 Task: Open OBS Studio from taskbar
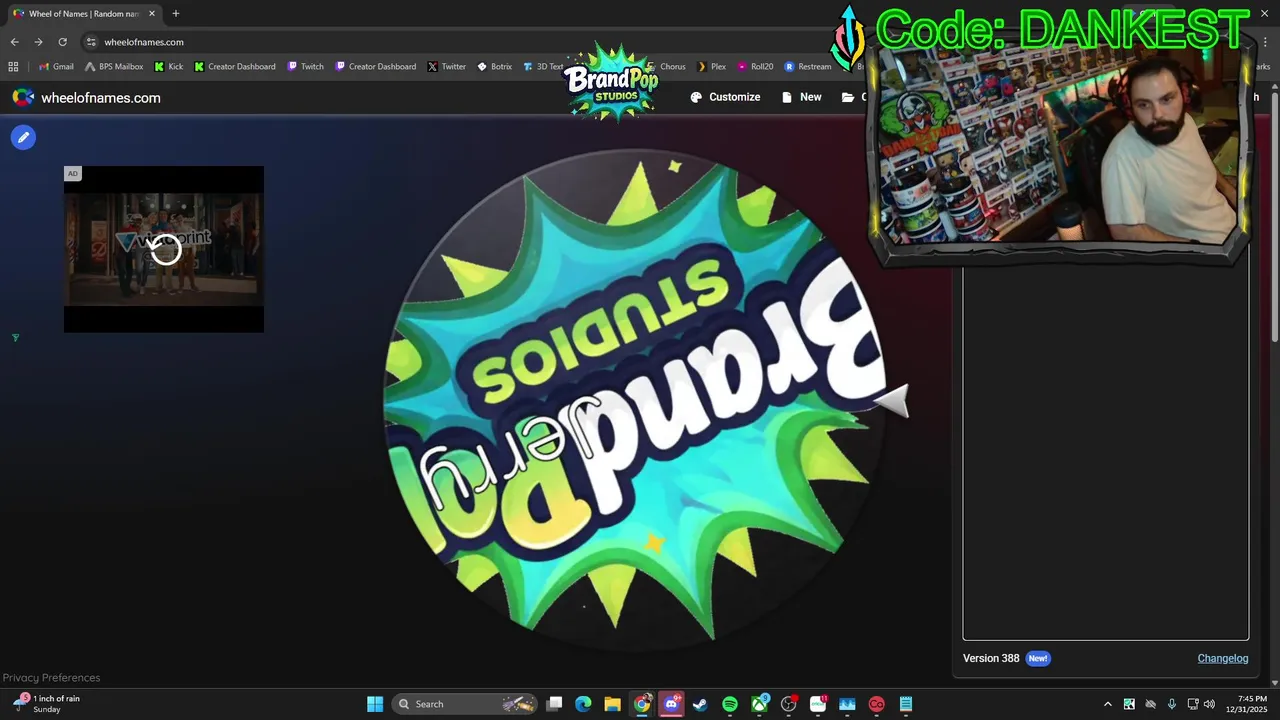(x=789, y=704)
